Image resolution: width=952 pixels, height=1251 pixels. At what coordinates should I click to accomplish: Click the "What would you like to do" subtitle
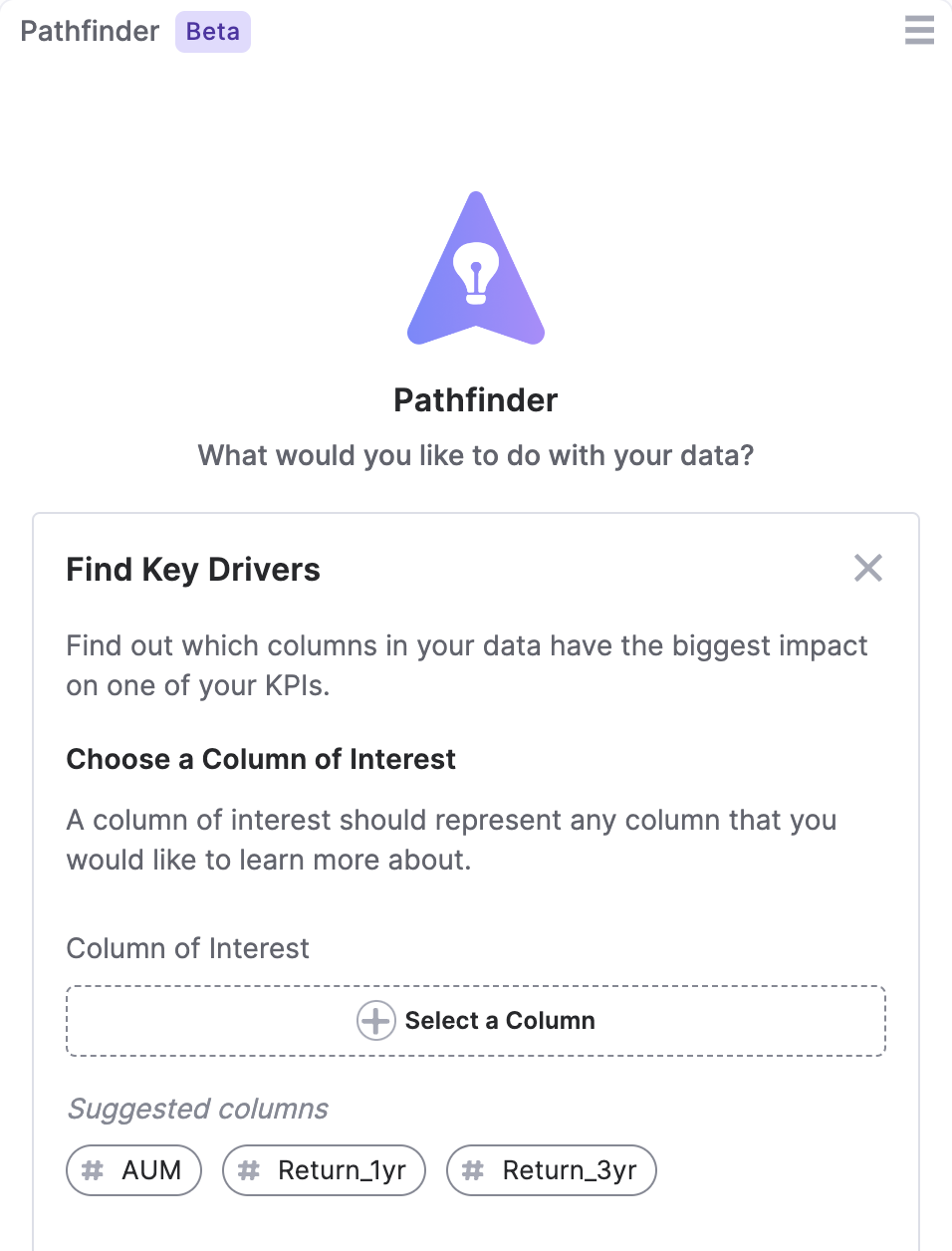476,455
